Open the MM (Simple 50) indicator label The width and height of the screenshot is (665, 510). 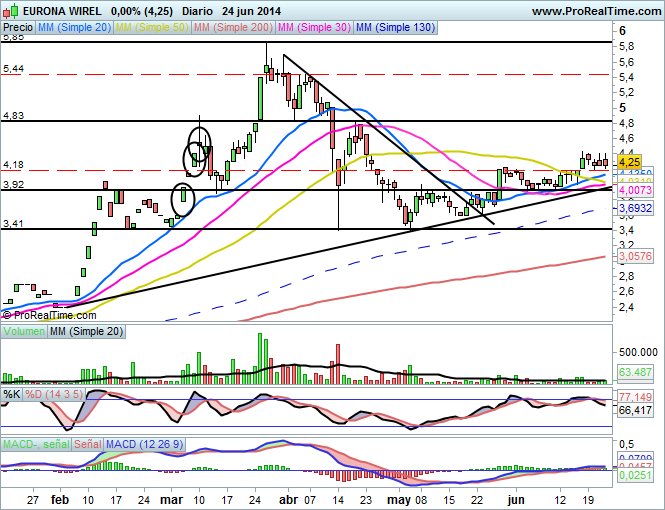pos(152,28)
